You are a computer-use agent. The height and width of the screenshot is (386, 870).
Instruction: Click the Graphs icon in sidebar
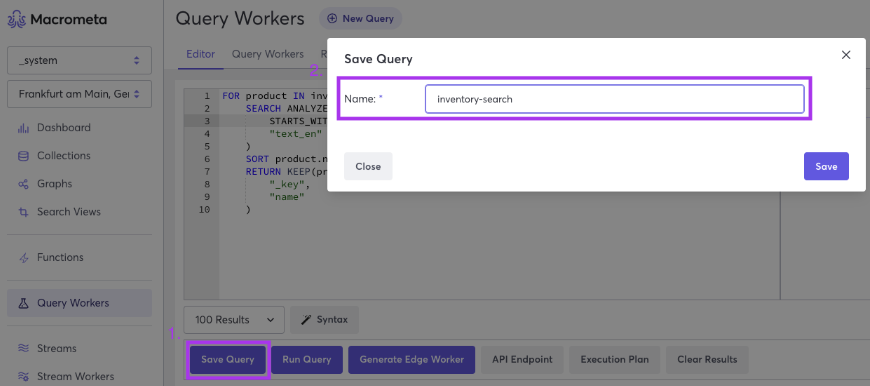(x=23, y=184)
